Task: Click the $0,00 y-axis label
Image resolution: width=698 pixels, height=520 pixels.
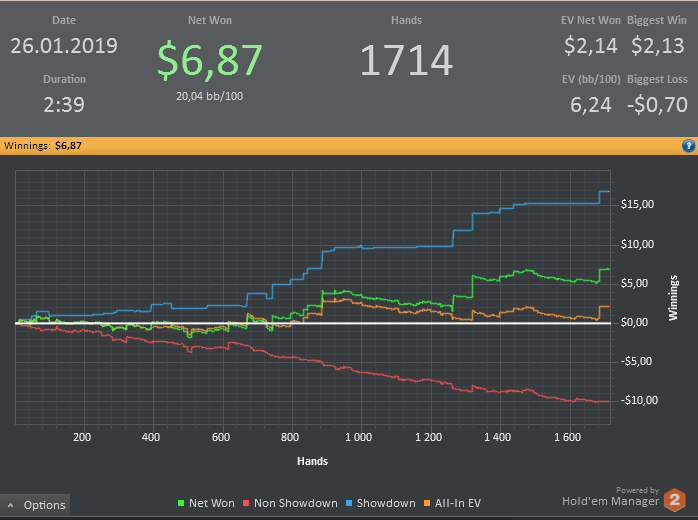Action: click(634, 322)
